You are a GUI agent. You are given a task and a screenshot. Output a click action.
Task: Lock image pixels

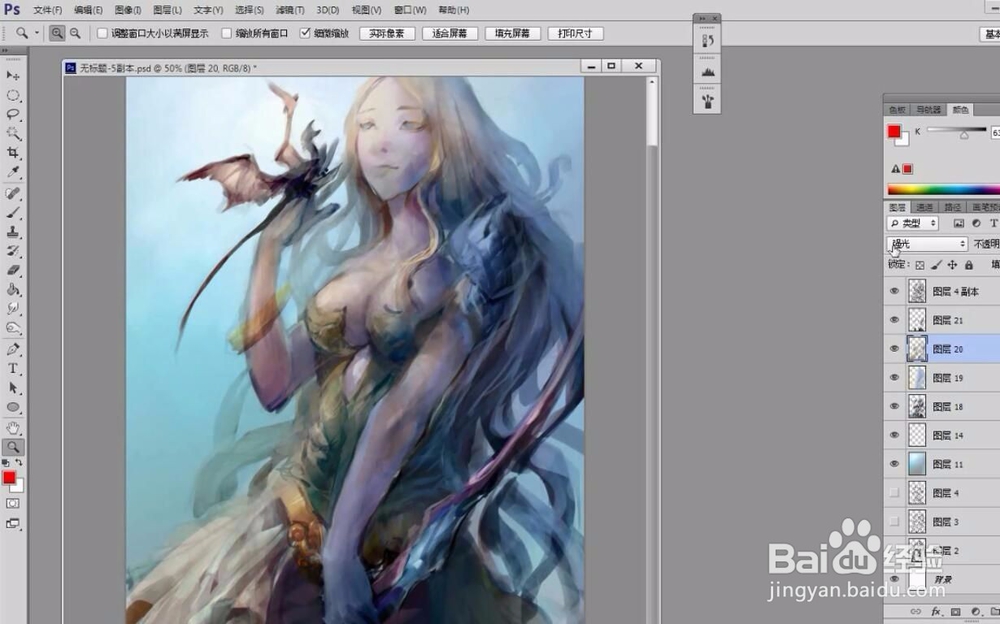click(936, 265)
